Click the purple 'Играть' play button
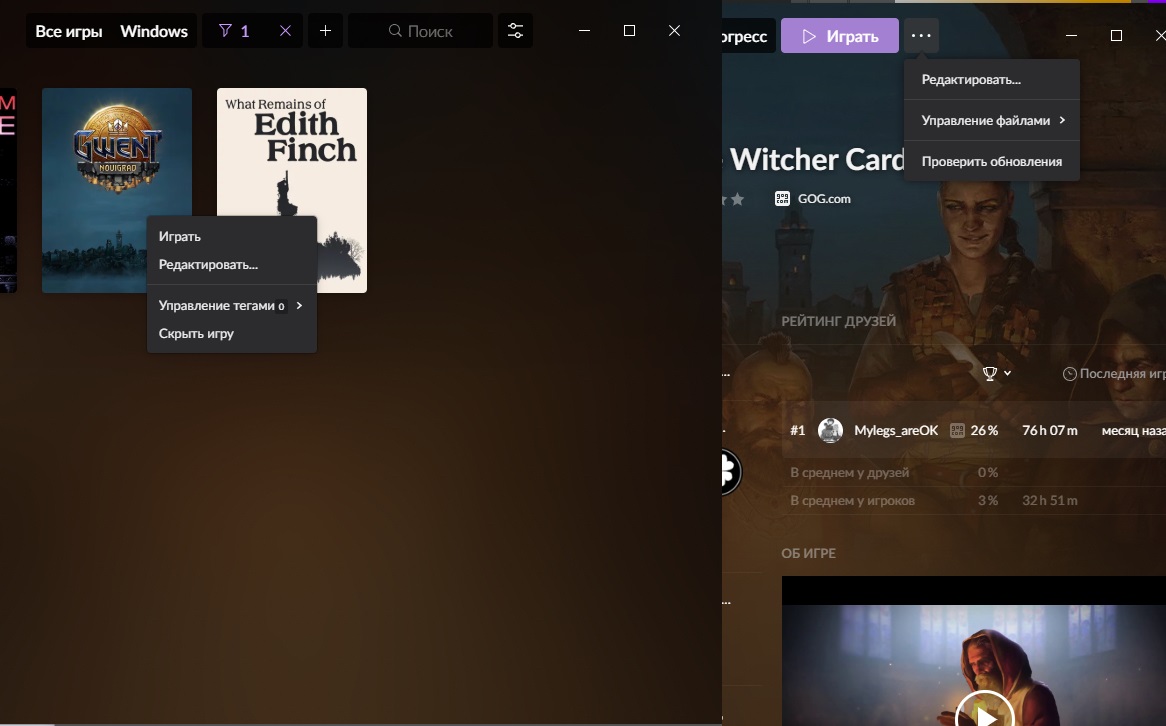This screenshot has width=1166, height=726. pos(840,36)
